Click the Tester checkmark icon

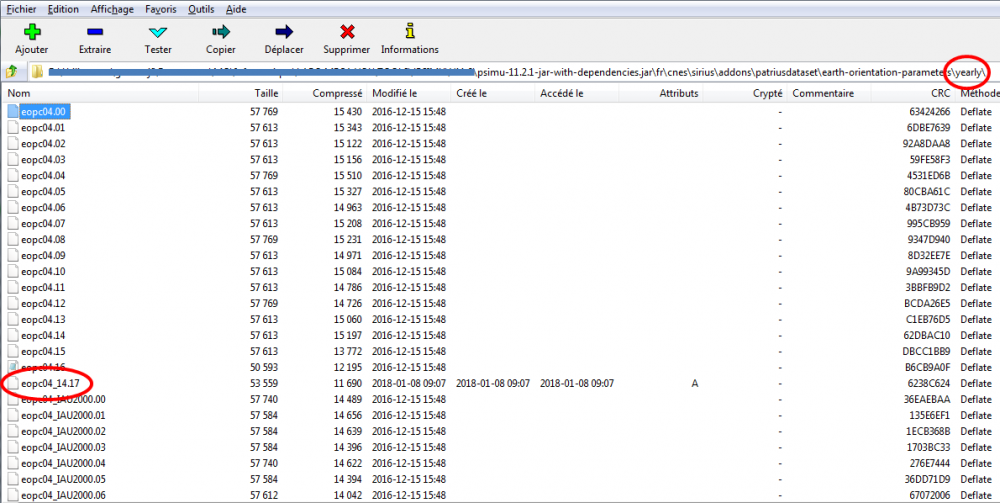pos(157,32)
